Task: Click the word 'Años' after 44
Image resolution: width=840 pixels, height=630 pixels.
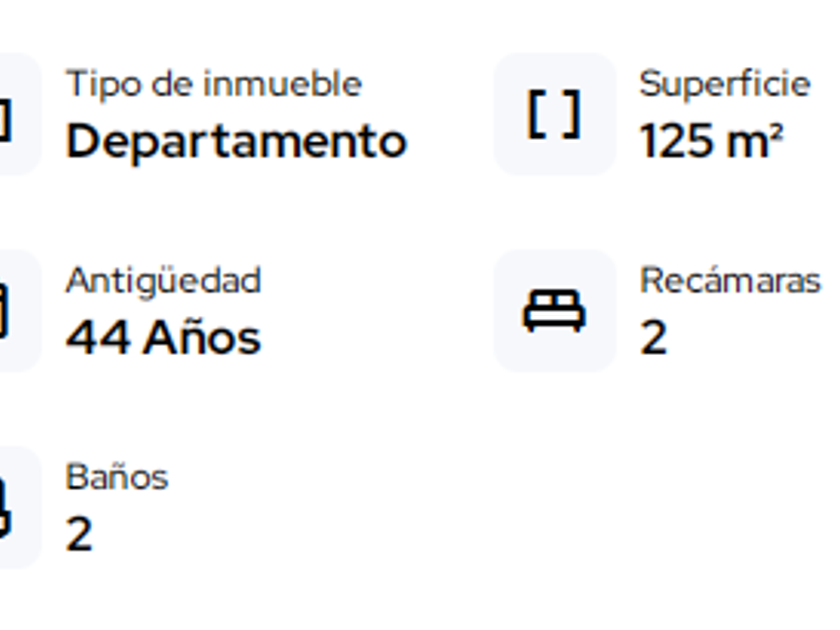Action: 201,338
